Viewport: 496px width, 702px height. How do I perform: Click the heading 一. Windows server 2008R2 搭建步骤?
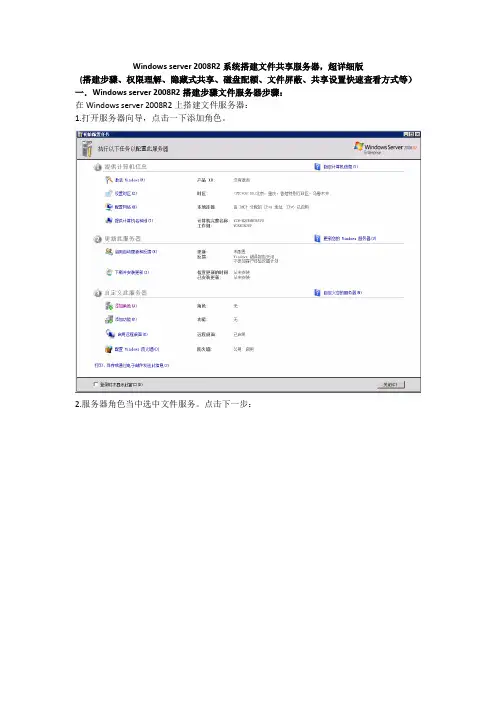[179, 93]
